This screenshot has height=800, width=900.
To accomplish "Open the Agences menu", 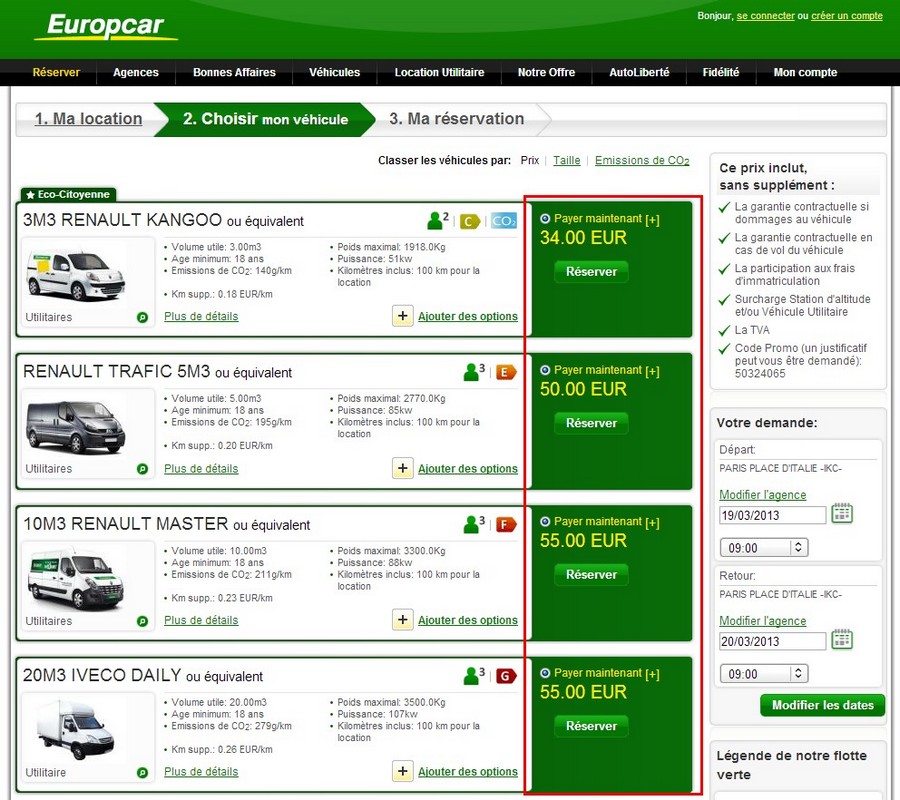I will pos(135,72).
